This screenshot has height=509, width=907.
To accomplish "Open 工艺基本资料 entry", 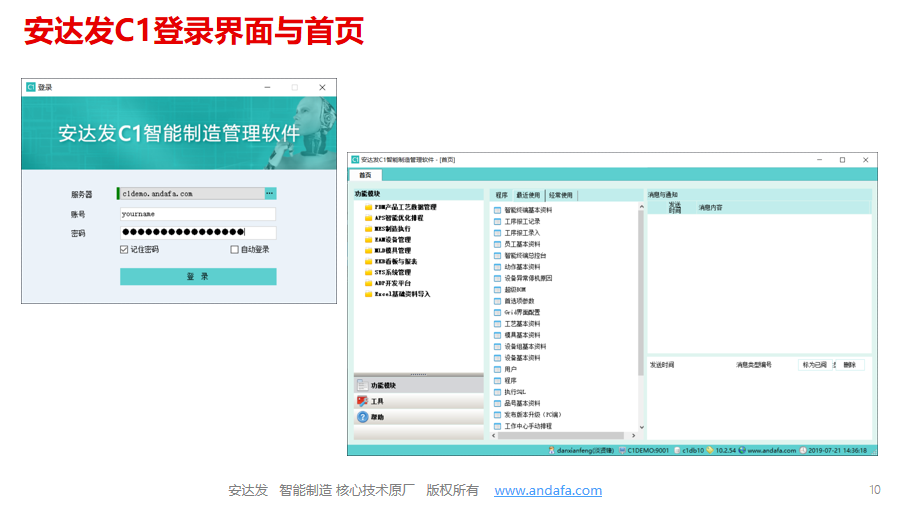I will coord(517,324).
